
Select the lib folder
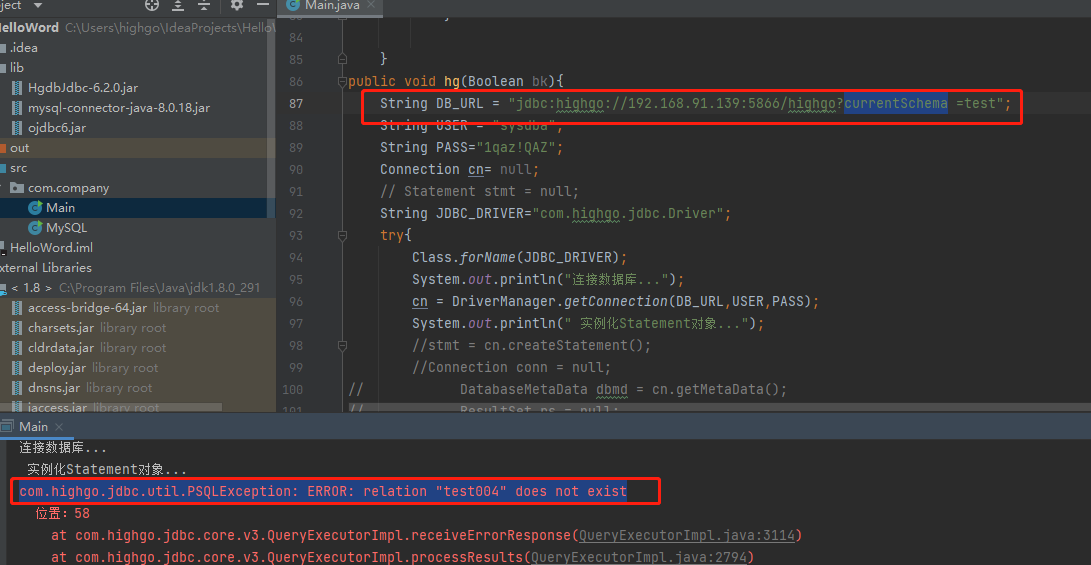tap(17, 67)
